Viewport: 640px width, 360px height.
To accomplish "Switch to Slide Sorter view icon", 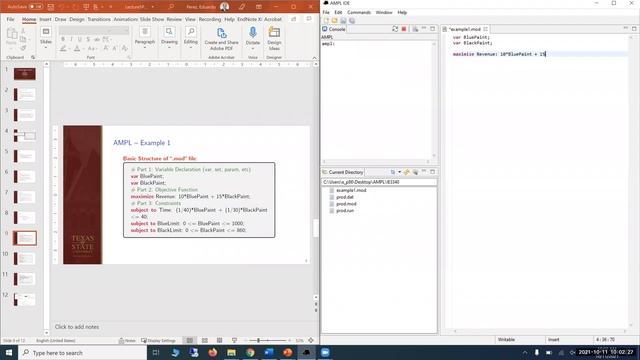I will (204, 340).
